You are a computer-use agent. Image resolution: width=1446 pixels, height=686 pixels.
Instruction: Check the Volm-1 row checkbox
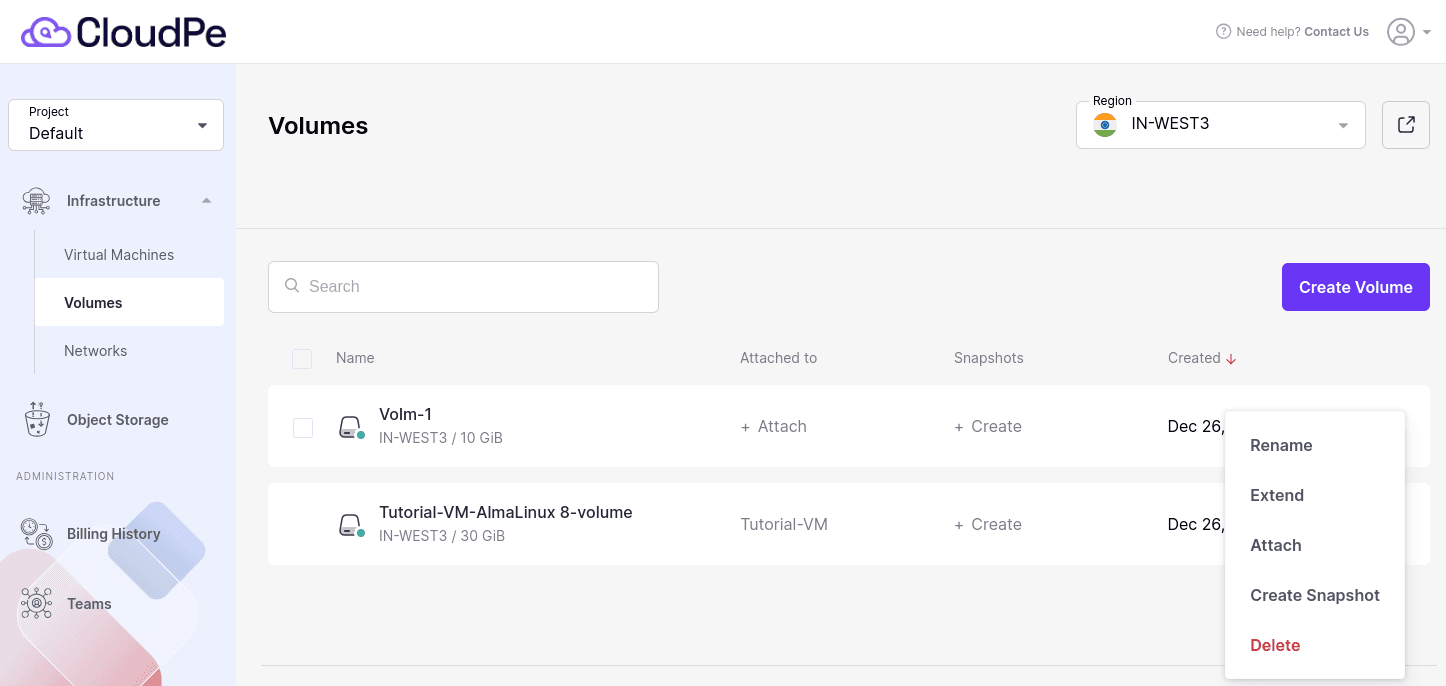pos(302,427)
